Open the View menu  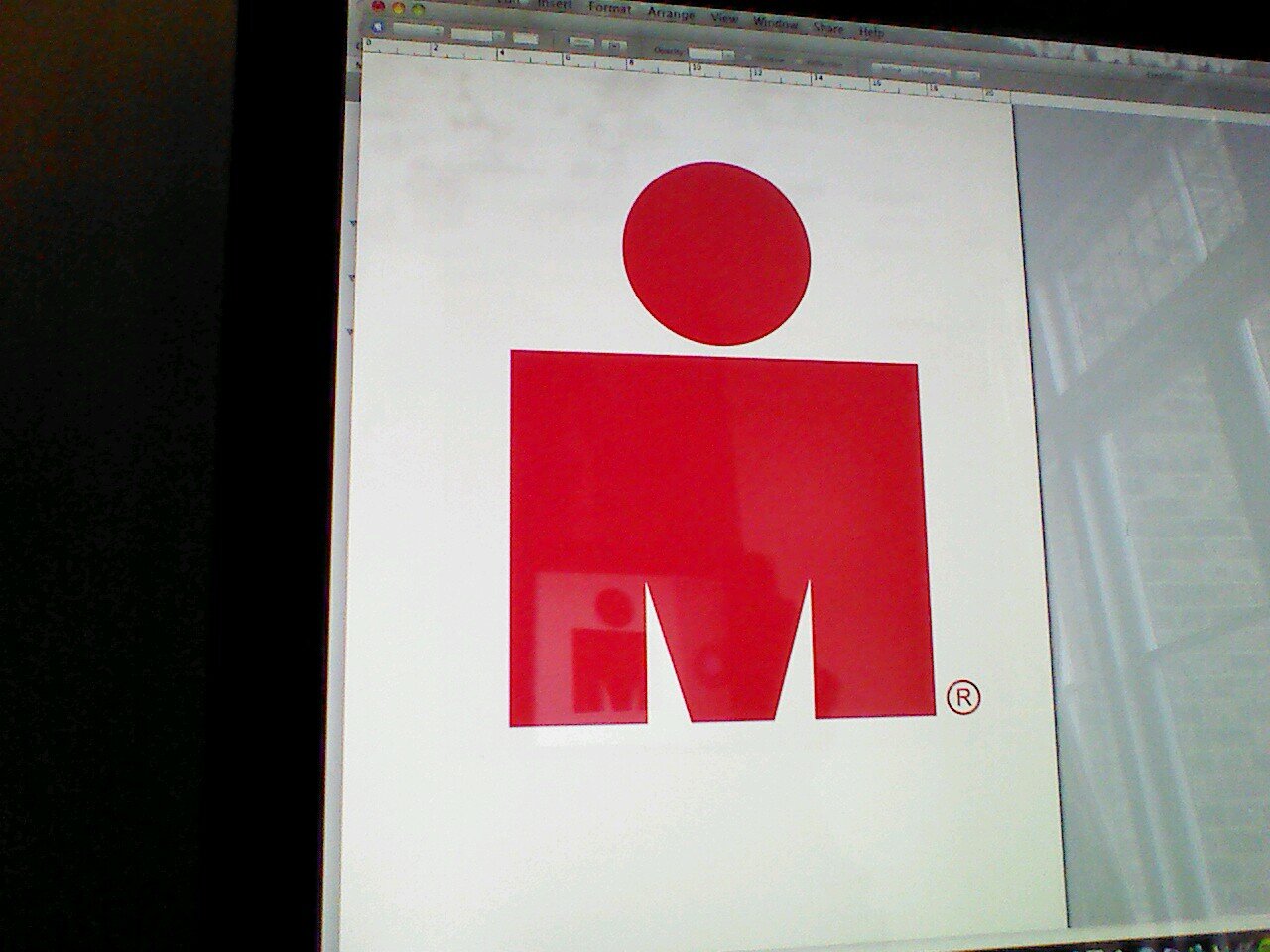pyautogui.click(x=724, y=18)
